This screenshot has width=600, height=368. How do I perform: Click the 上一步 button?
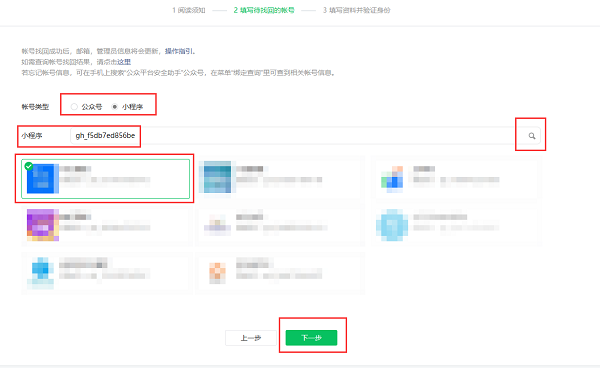[x=251, y=338]
